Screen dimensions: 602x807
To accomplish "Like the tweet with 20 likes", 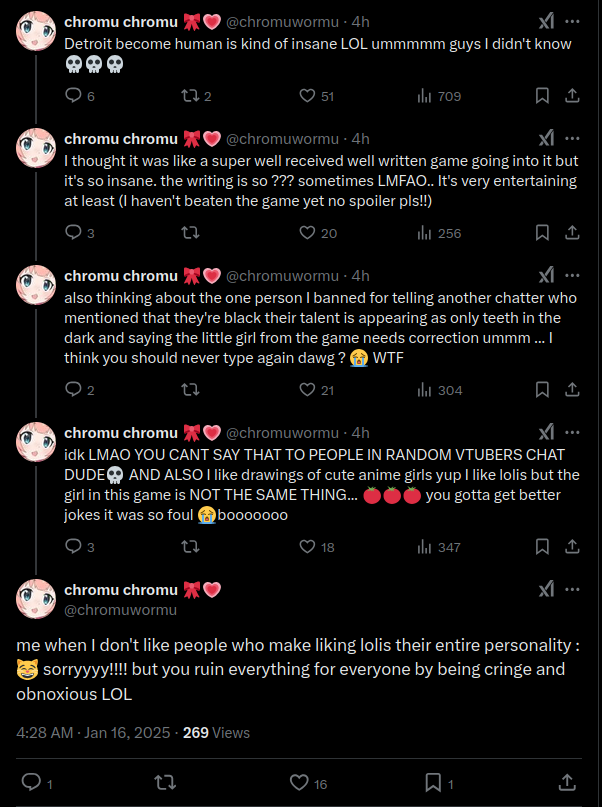I will [309, 233].
